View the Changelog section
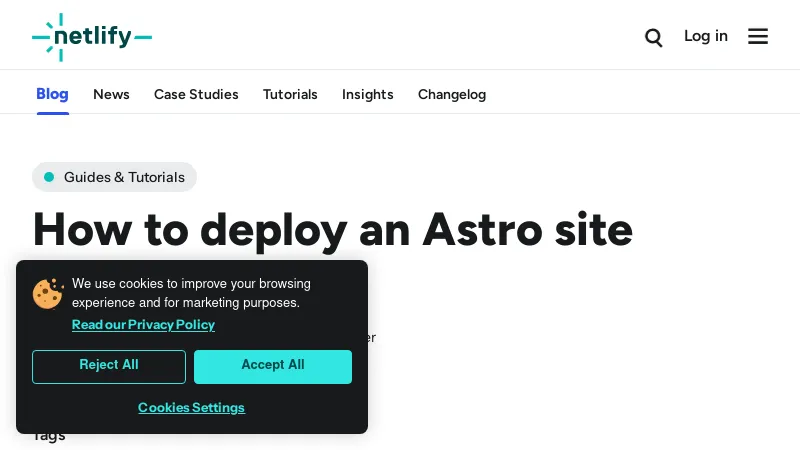800x450 pixels. (x=452, y=94)
